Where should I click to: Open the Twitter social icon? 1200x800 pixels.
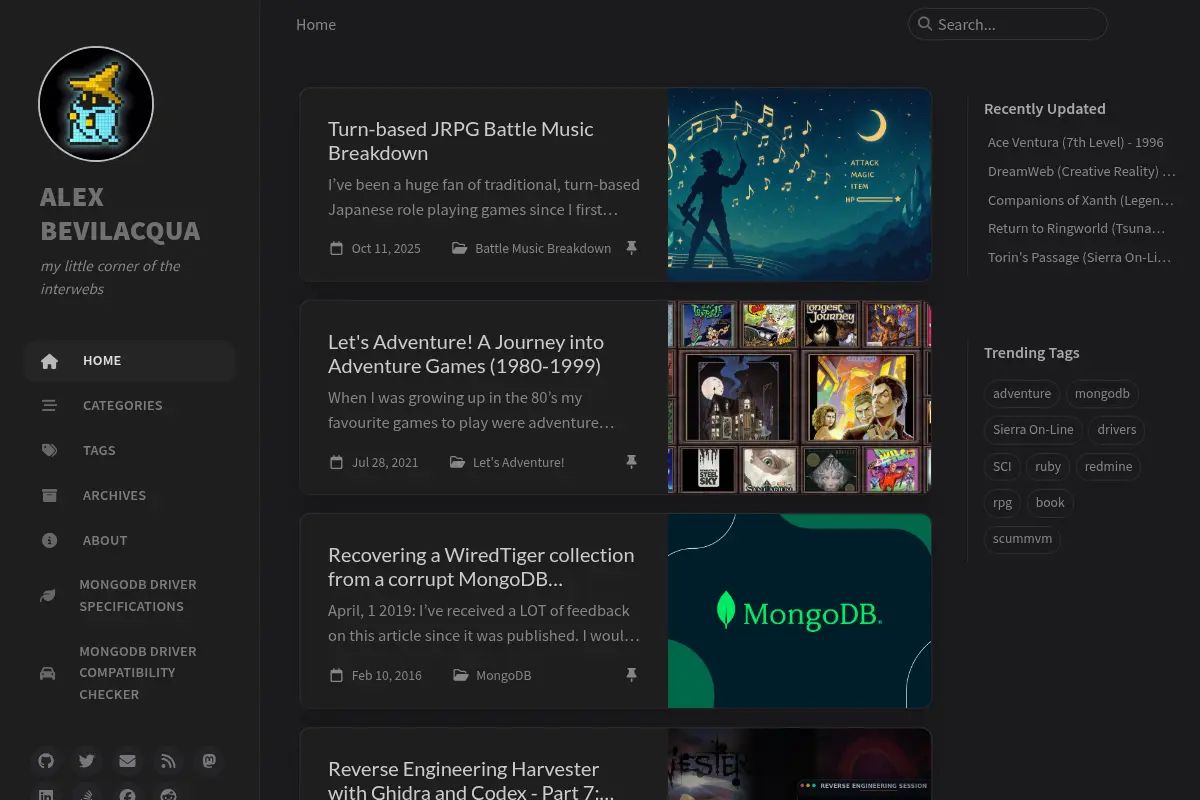click(87, 761)
